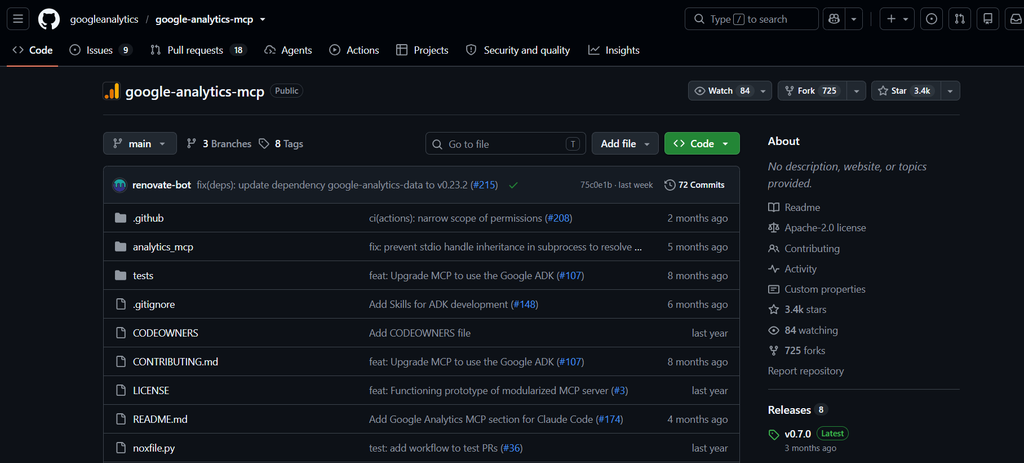Image resolution: width=1024 pixels, height=463 pixels.
Task: Open the 72 Commits history link
Action: (694, 185)
